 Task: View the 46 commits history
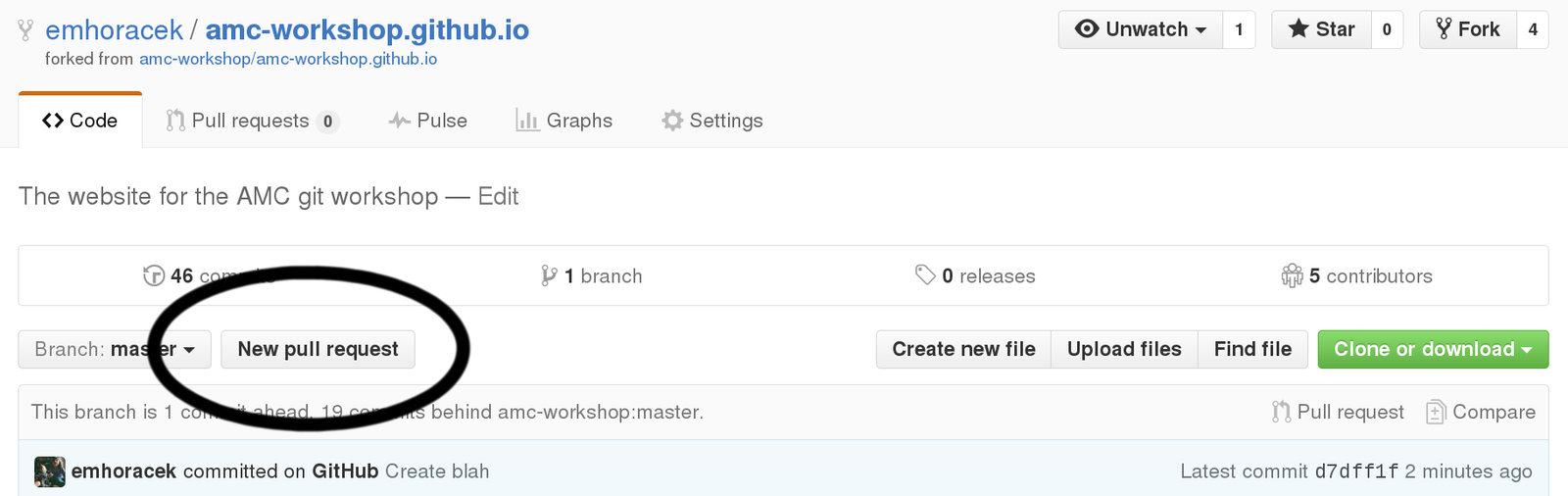coord(210,276)
